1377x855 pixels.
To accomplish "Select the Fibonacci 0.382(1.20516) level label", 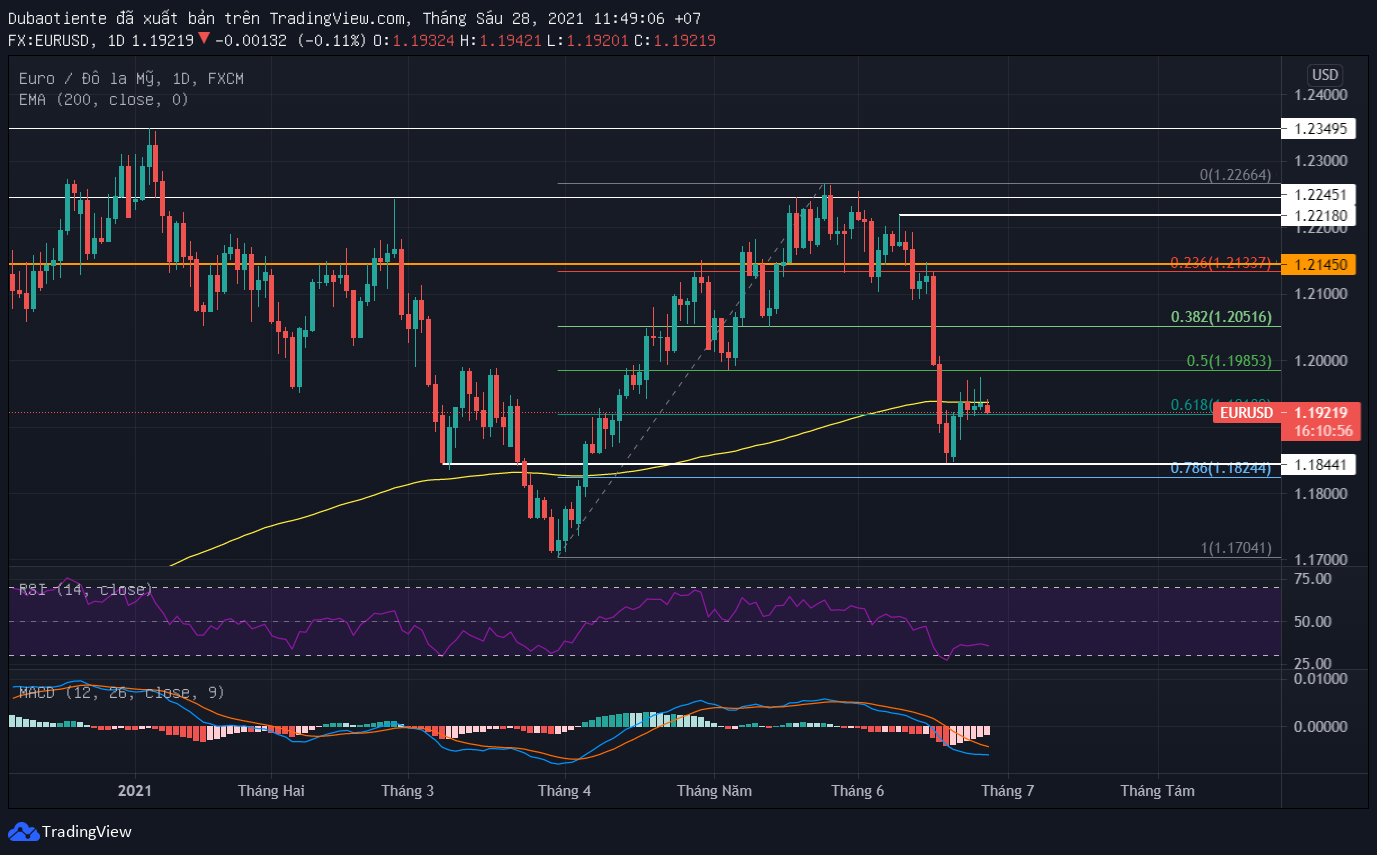I will coord(1221,317).
